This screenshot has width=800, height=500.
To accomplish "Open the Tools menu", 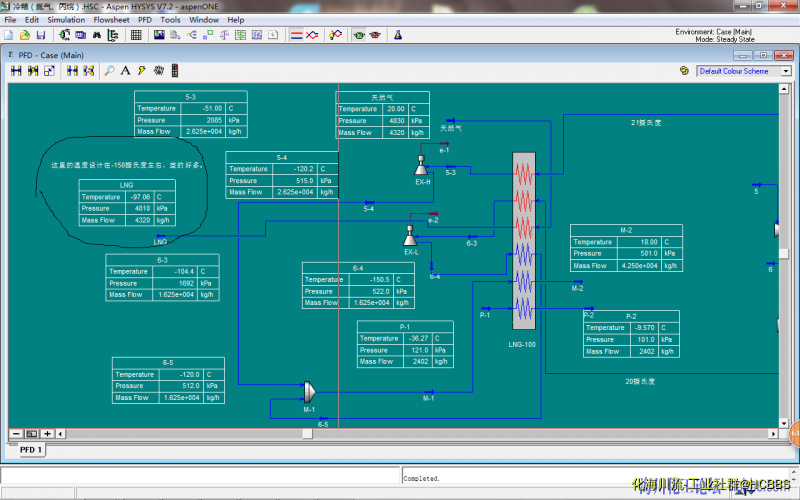I will [171, 19].
